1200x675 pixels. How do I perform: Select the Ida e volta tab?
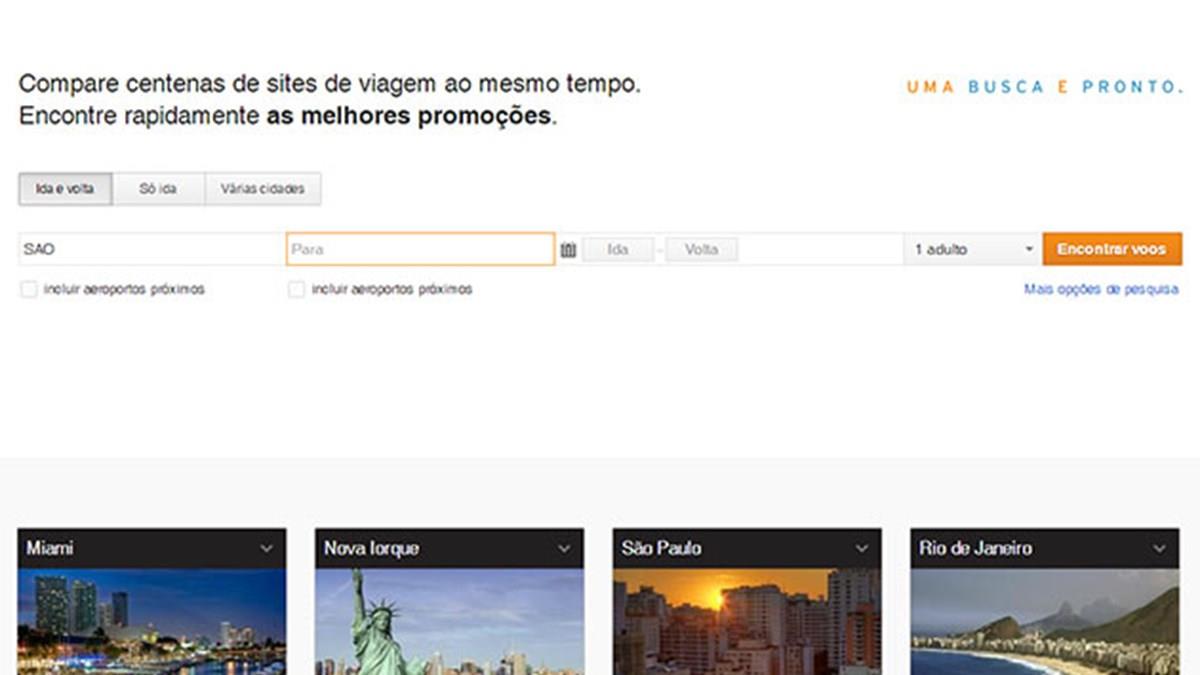coord(65,189)
